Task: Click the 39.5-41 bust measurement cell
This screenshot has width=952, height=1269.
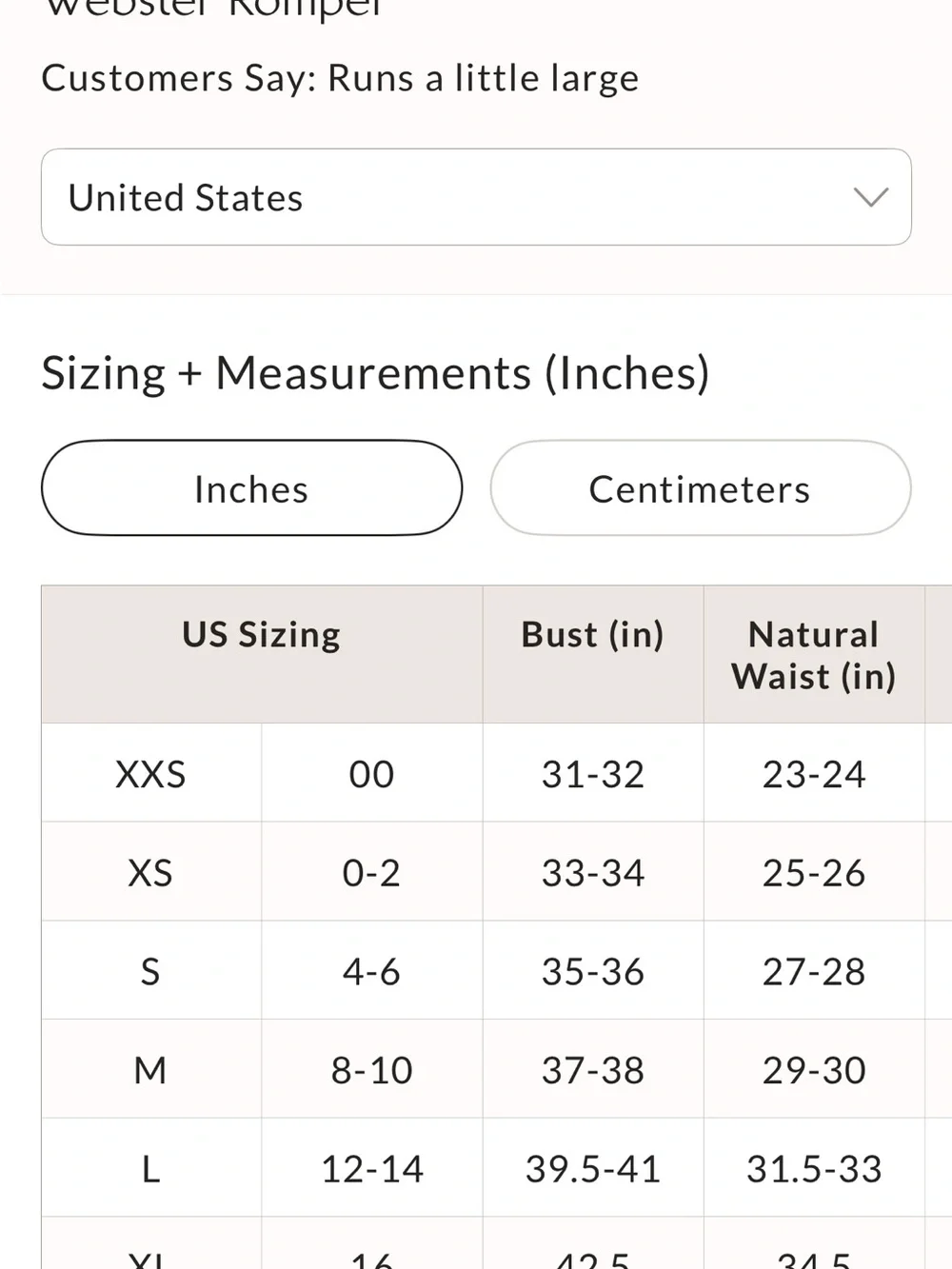Action: pyautogui.click(x=593, y=1169)
